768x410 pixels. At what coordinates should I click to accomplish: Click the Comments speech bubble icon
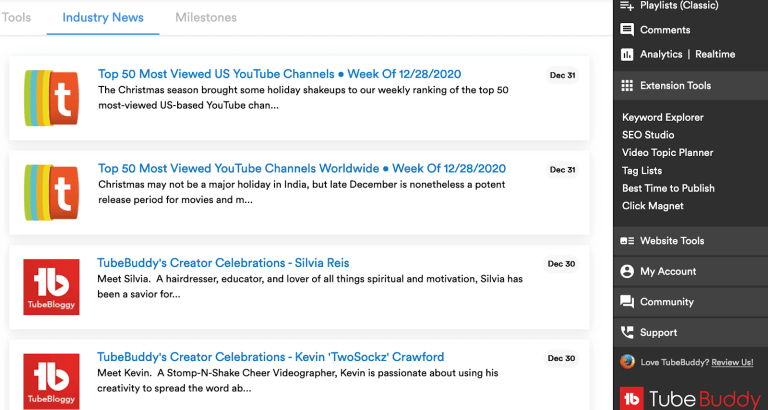point(627,30)
